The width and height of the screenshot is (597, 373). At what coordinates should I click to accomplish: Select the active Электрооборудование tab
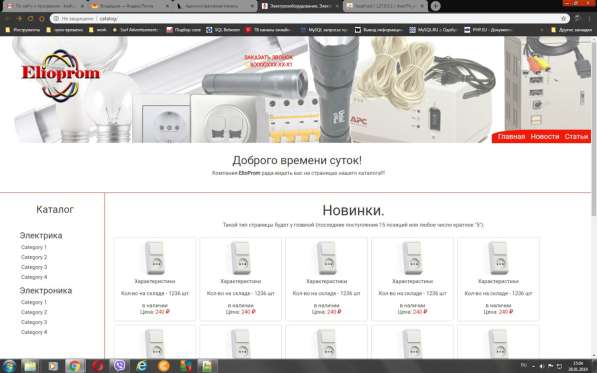pyautogui.click(x=300, y=6)
